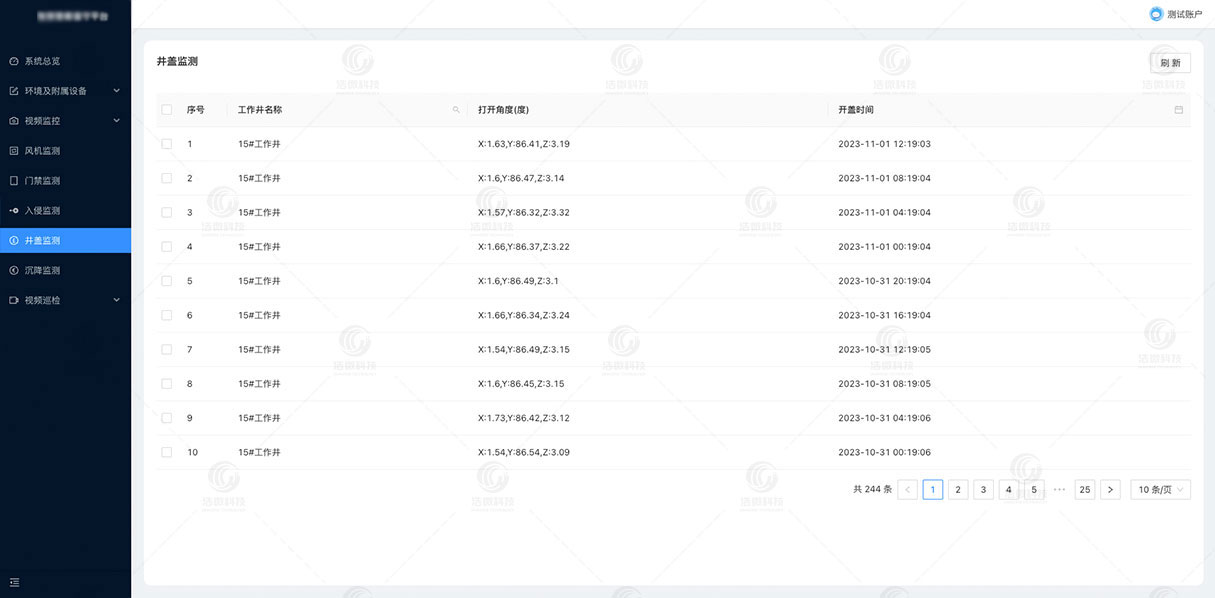Go to page 2 in pagination
This screenshot has height=598, width=1215.
(958, 490)
